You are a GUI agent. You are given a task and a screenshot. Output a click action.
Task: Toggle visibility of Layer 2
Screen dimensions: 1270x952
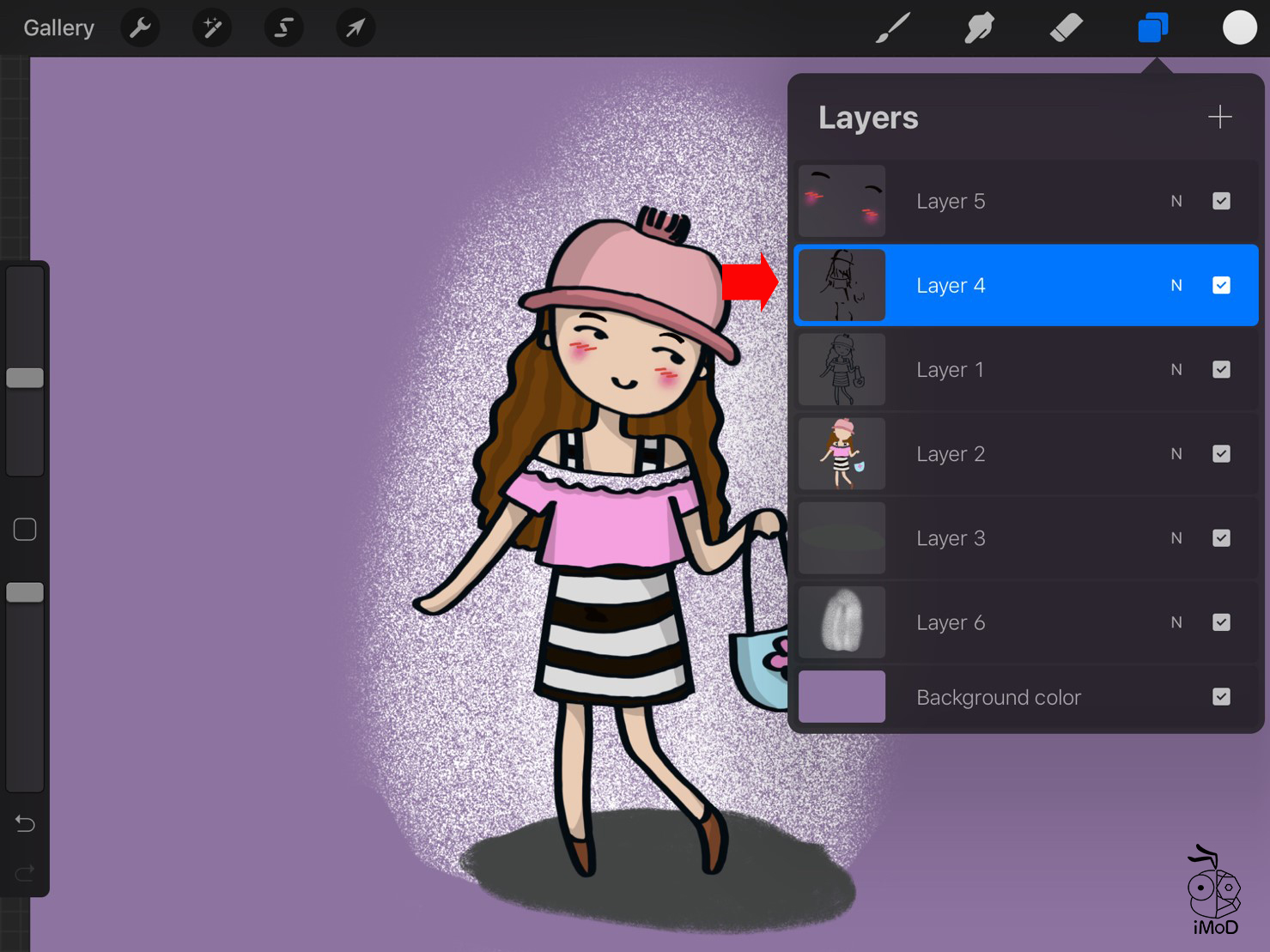tap(1221, 453)
